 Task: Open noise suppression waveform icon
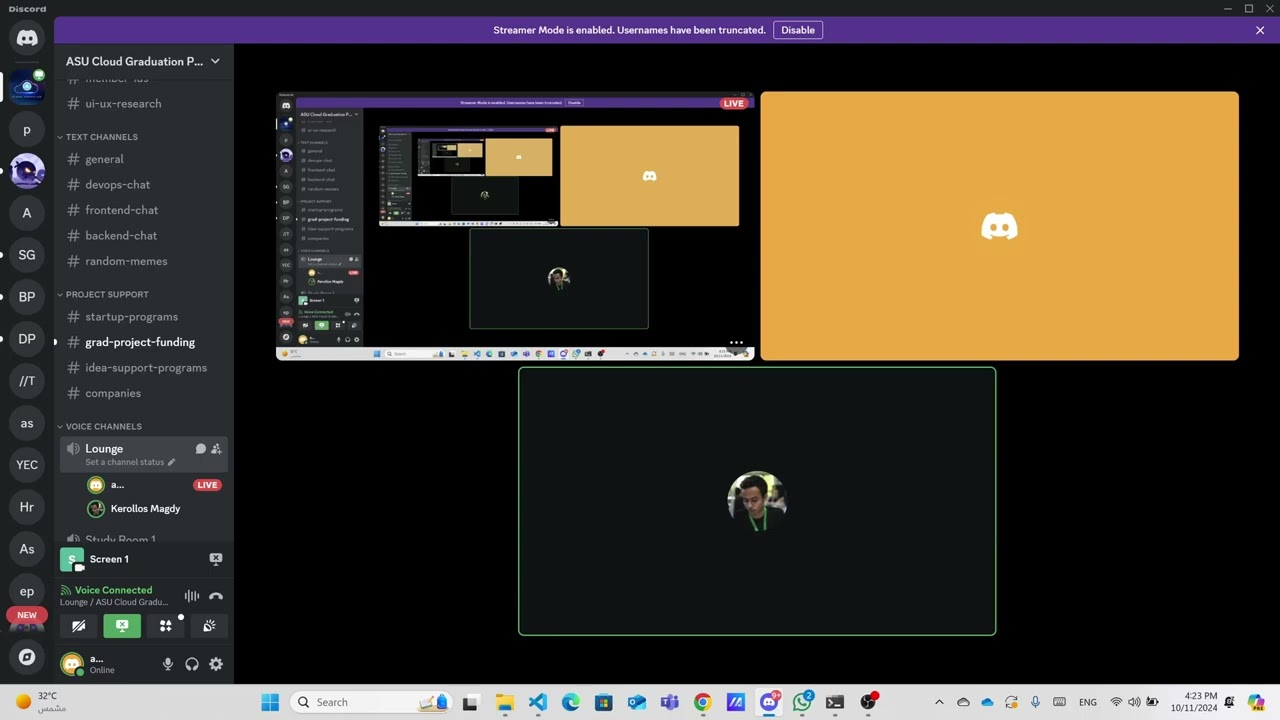pyautogui.click(x=192, y=596)
